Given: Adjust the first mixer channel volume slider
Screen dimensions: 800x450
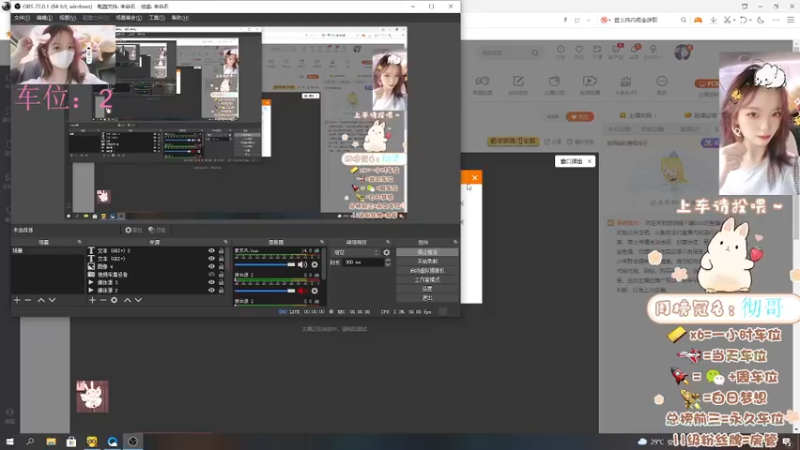Looking at the screenshot, I should (265, 264).
